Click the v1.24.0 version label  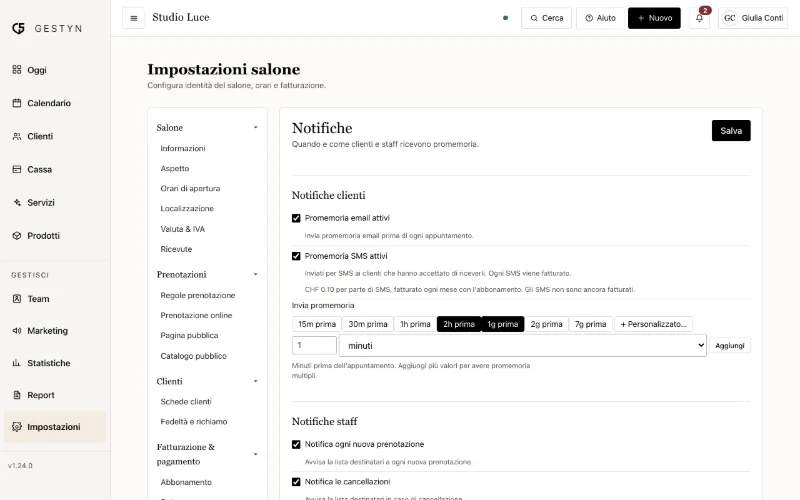coord(20,465)
